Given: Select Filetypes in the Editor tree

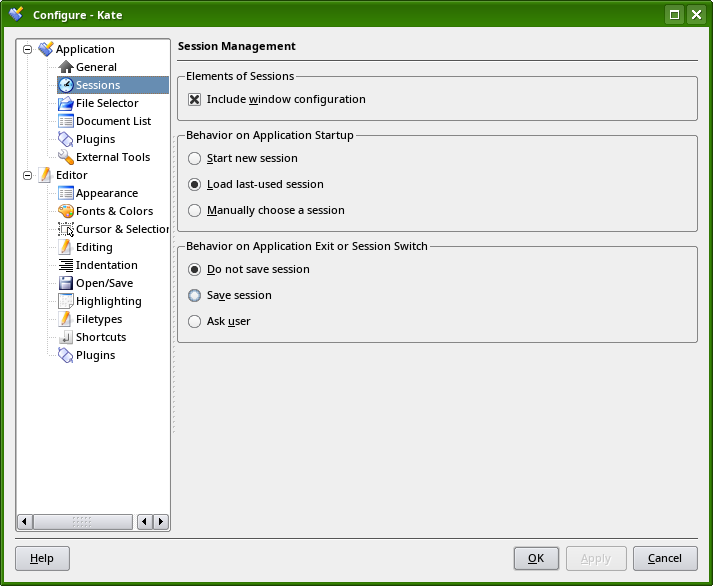Looking at the screenshot, I should (99, 319).
